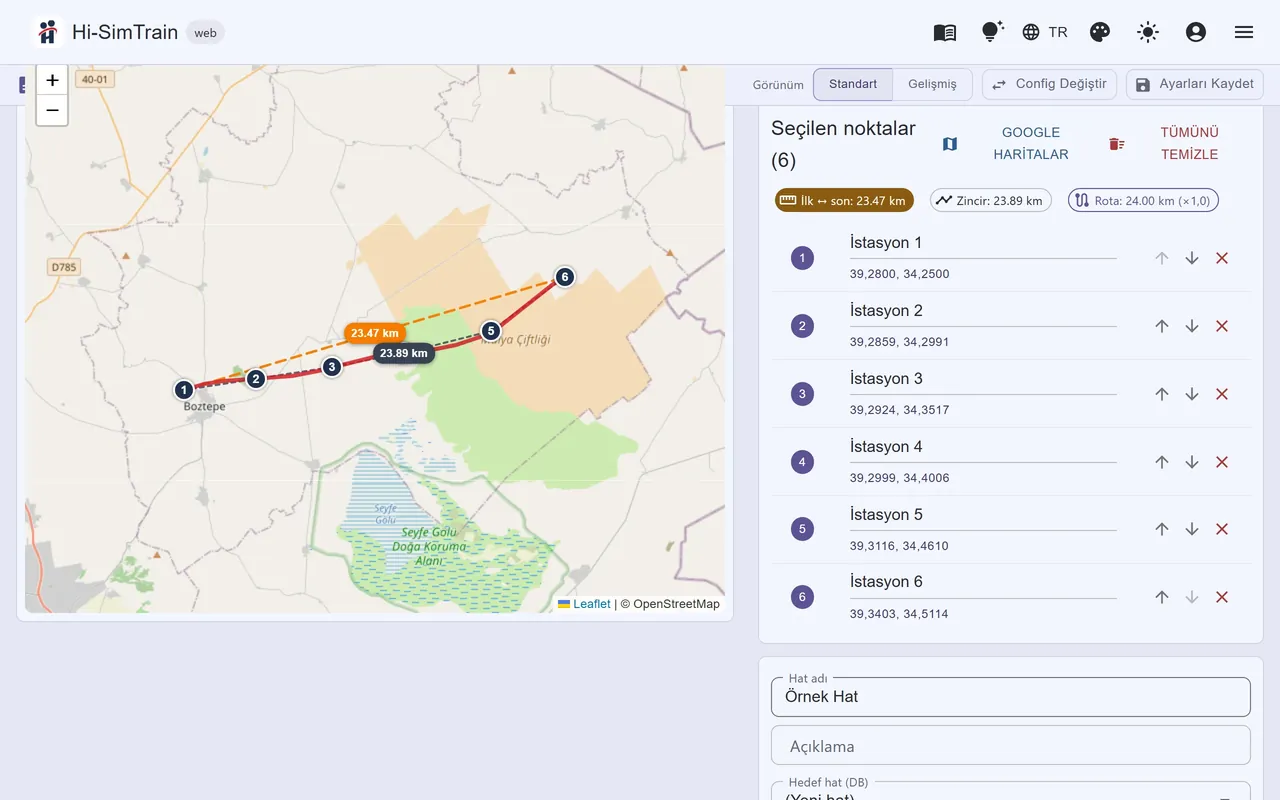
Task: Click map marker 6
Action: pyautogui.click(x=565, y=277)
